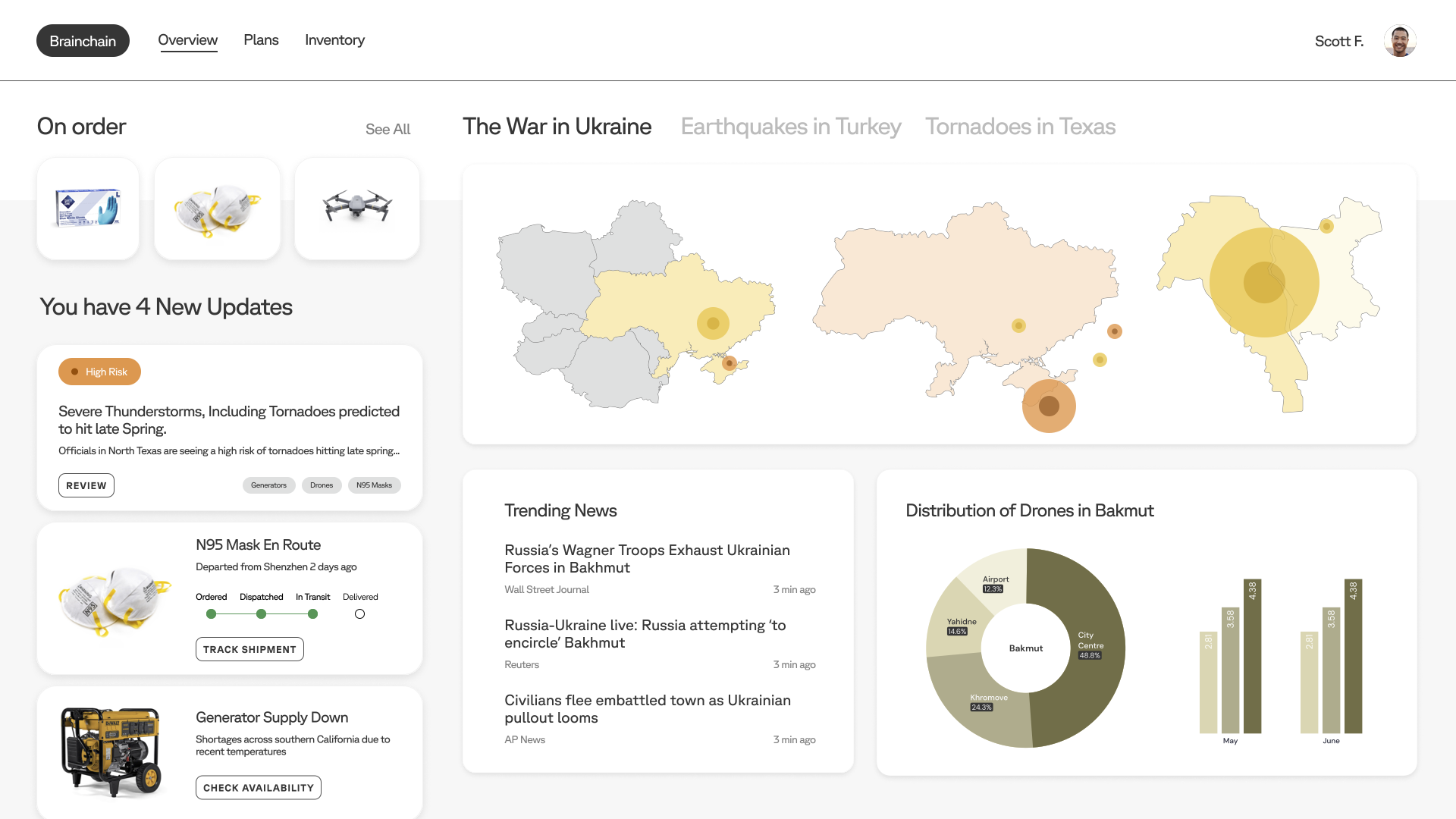Open the Plans menu item
The height and width of the screenshot is (819, 1456).
(261, 40)
